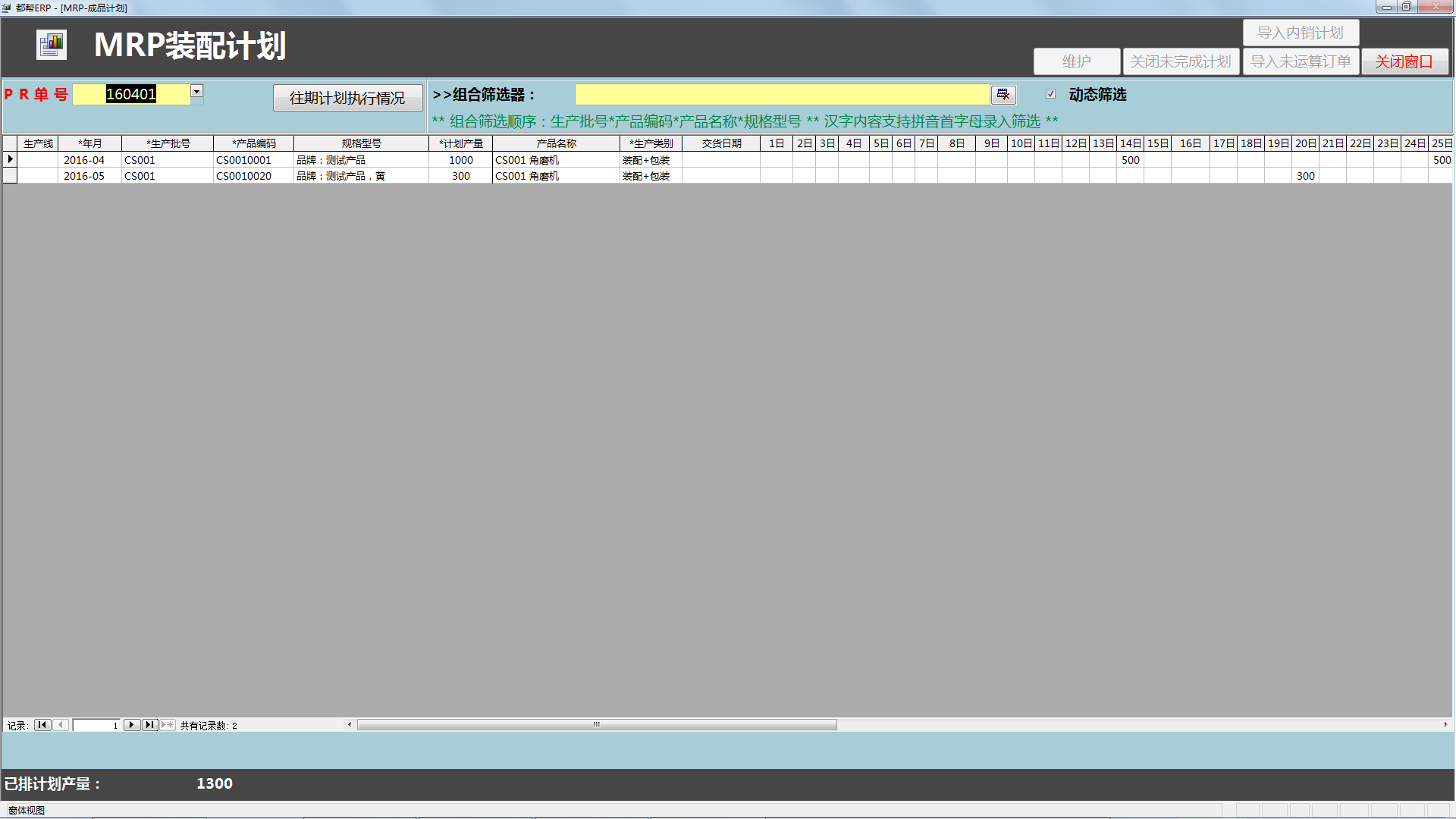Image resolution: width=1456 pixels, height=819 pixels.
Task: Click the horizontal scrollbar thumb
Action: point(597,724)
